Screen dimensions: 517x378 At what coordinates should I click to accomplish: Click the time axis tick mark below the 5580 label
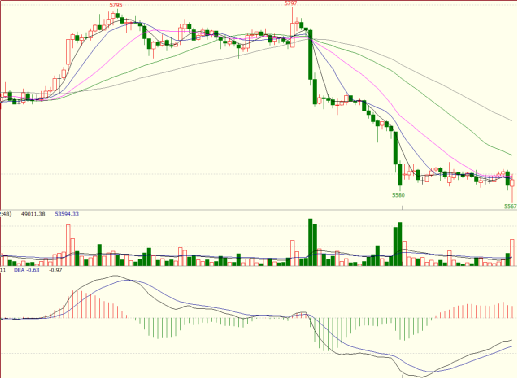pyautogui.click(x=403, y=208)
